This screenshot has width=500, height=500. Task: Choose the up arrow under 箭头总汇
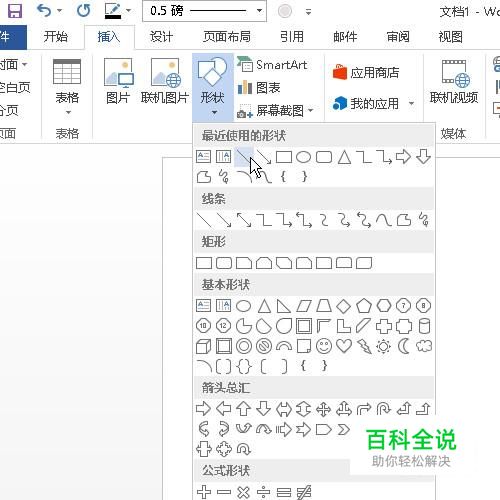(x=244, y=409)
